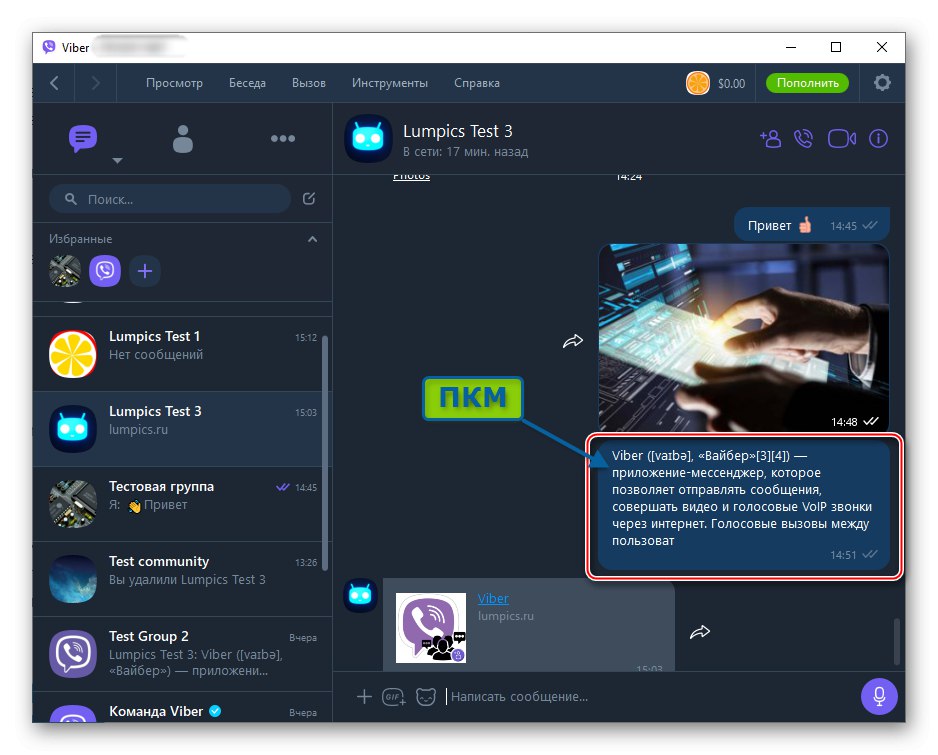Image resolution: width=938 pixels, height=755 pixels.
Task: Click the Viber description text message
Action: [744, 506]
